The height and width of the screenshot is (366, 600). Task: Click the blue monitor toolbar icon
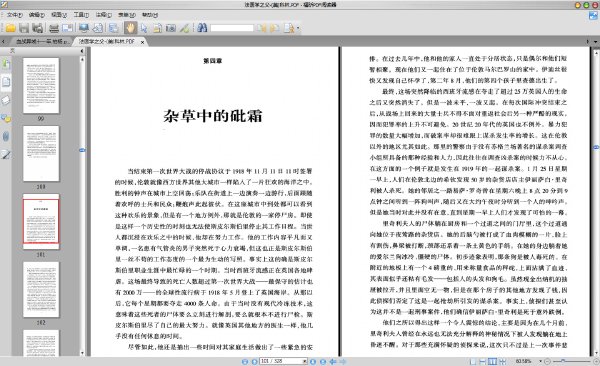coord(83,28)
